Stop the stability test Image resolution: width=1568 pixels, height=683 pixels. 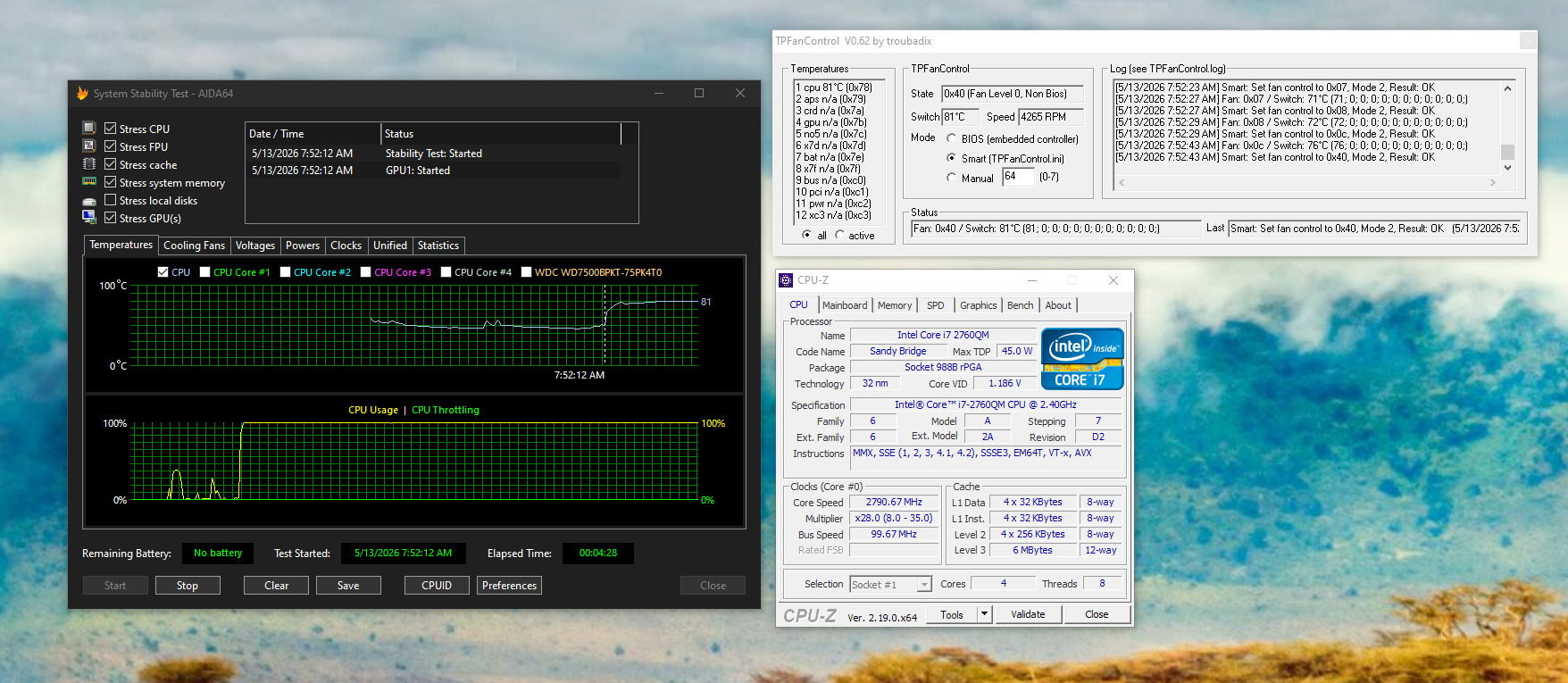pos(188,586)
